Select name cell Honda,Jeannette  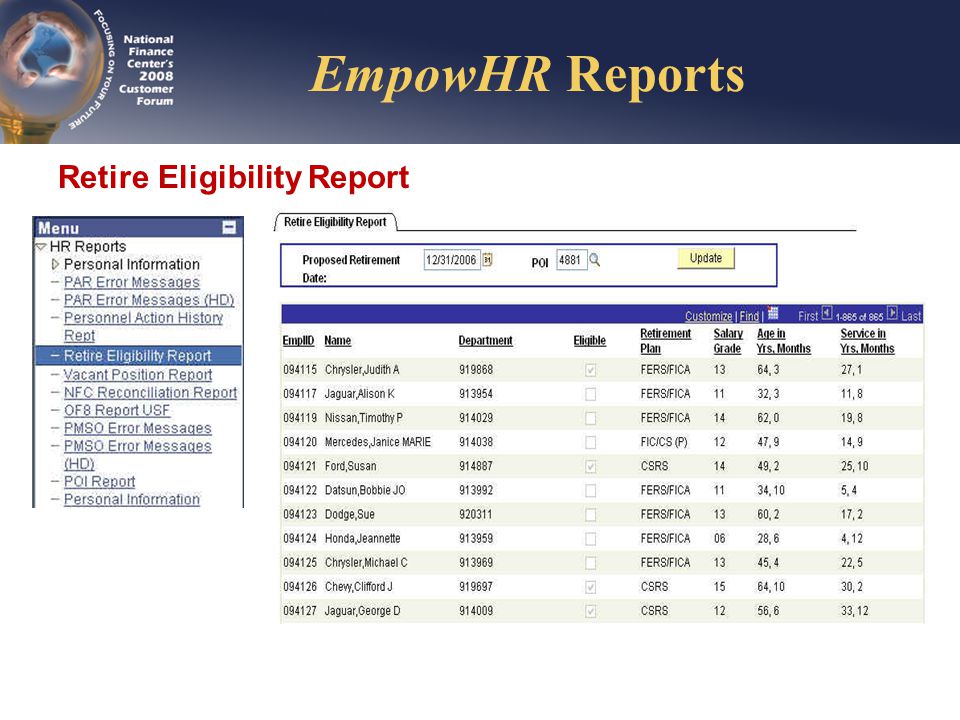(362, 539)
